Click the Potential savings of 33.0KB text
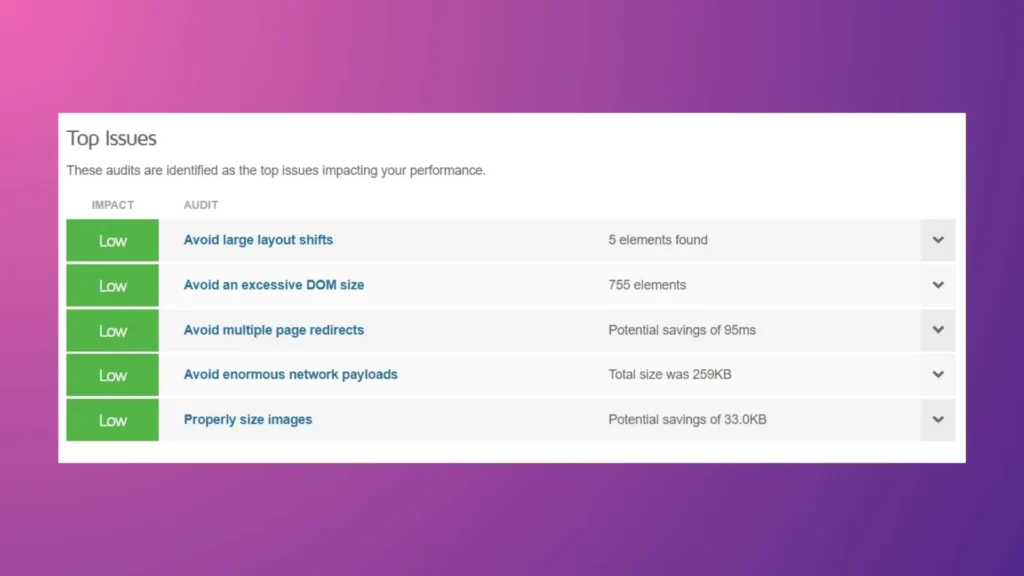Viewport: 1024px width, 576px height. (x=687, y=419)
